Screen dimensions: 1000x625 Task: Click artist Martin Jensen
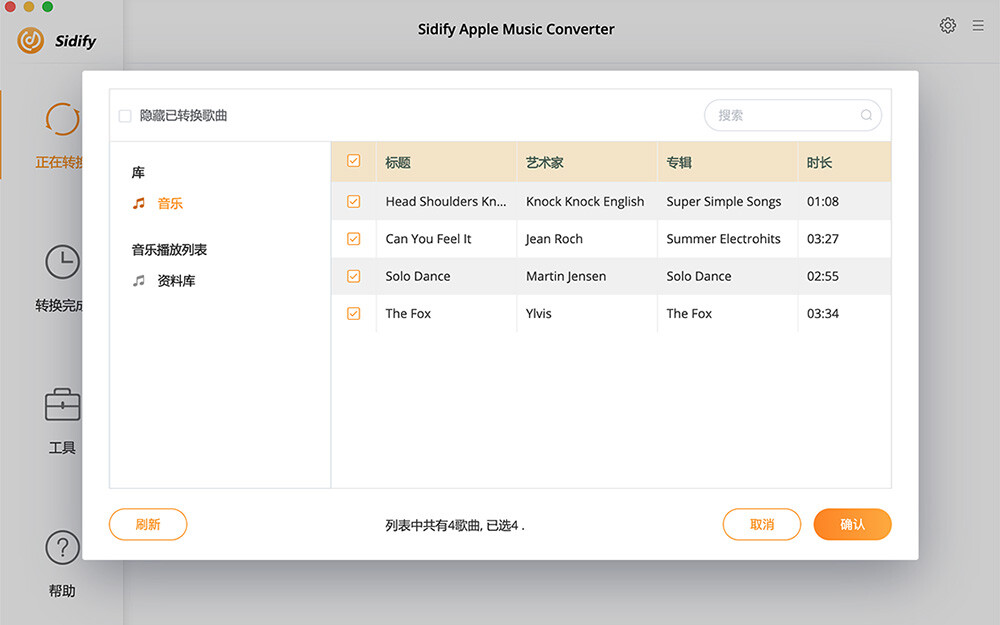pyautogui.click(x=566, y=276)
